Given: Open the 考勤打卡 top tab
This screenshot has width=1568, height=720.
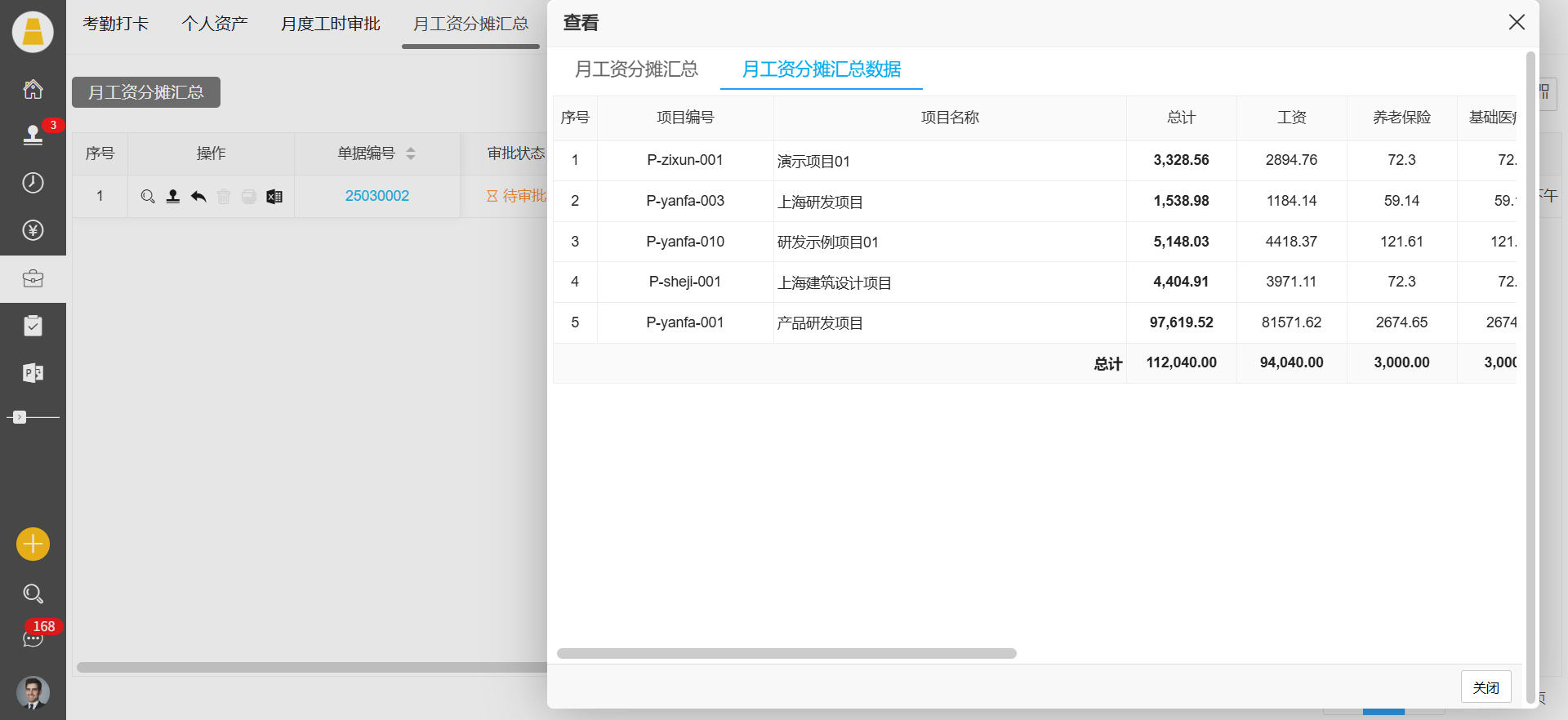Looking at the screenshot, I should click(x=115, y=24).
